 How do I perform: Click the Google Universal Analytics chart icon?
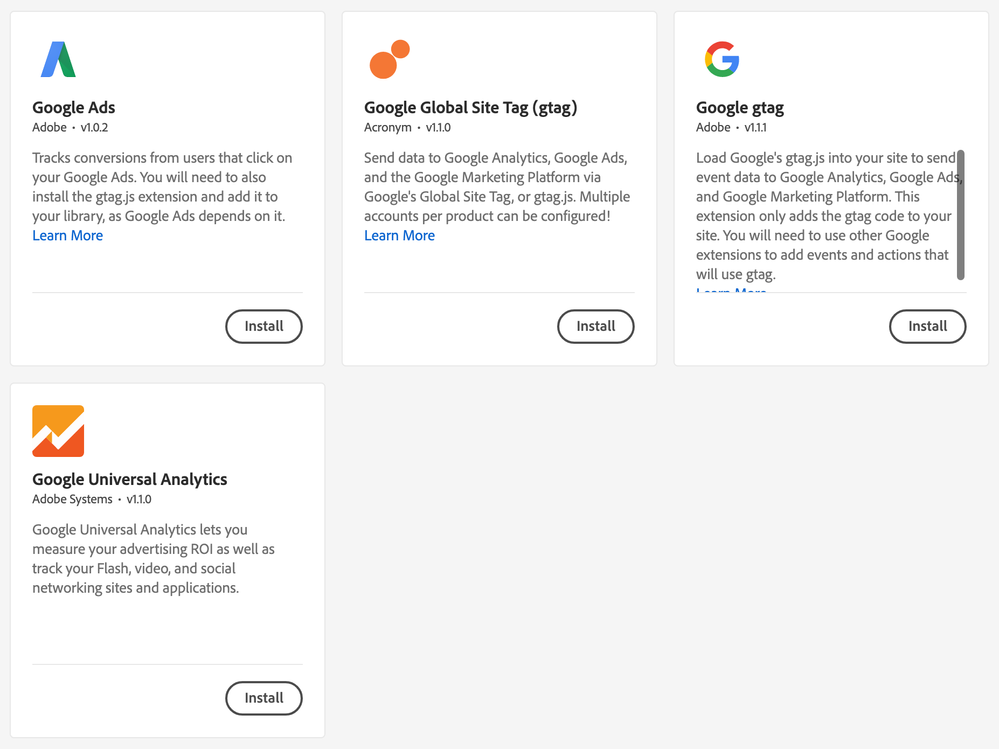point(58,431)
